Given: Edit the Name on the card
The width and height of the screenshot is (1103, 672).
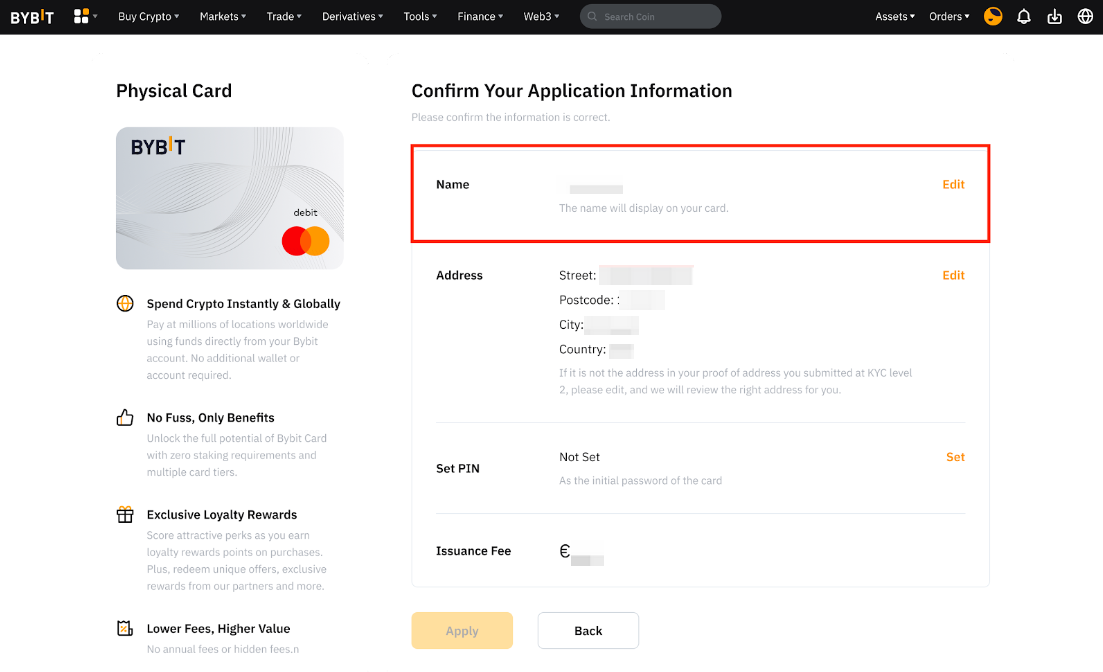Looking at the screenshot, I should [x=953, y=184].
